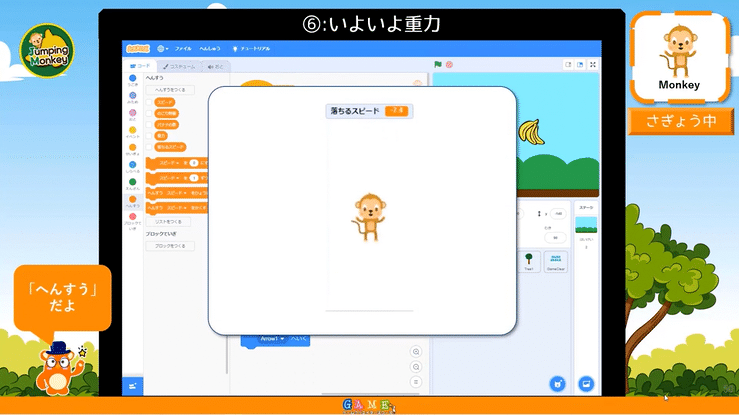Click the red stop sign icon

[x=449, y=65]
